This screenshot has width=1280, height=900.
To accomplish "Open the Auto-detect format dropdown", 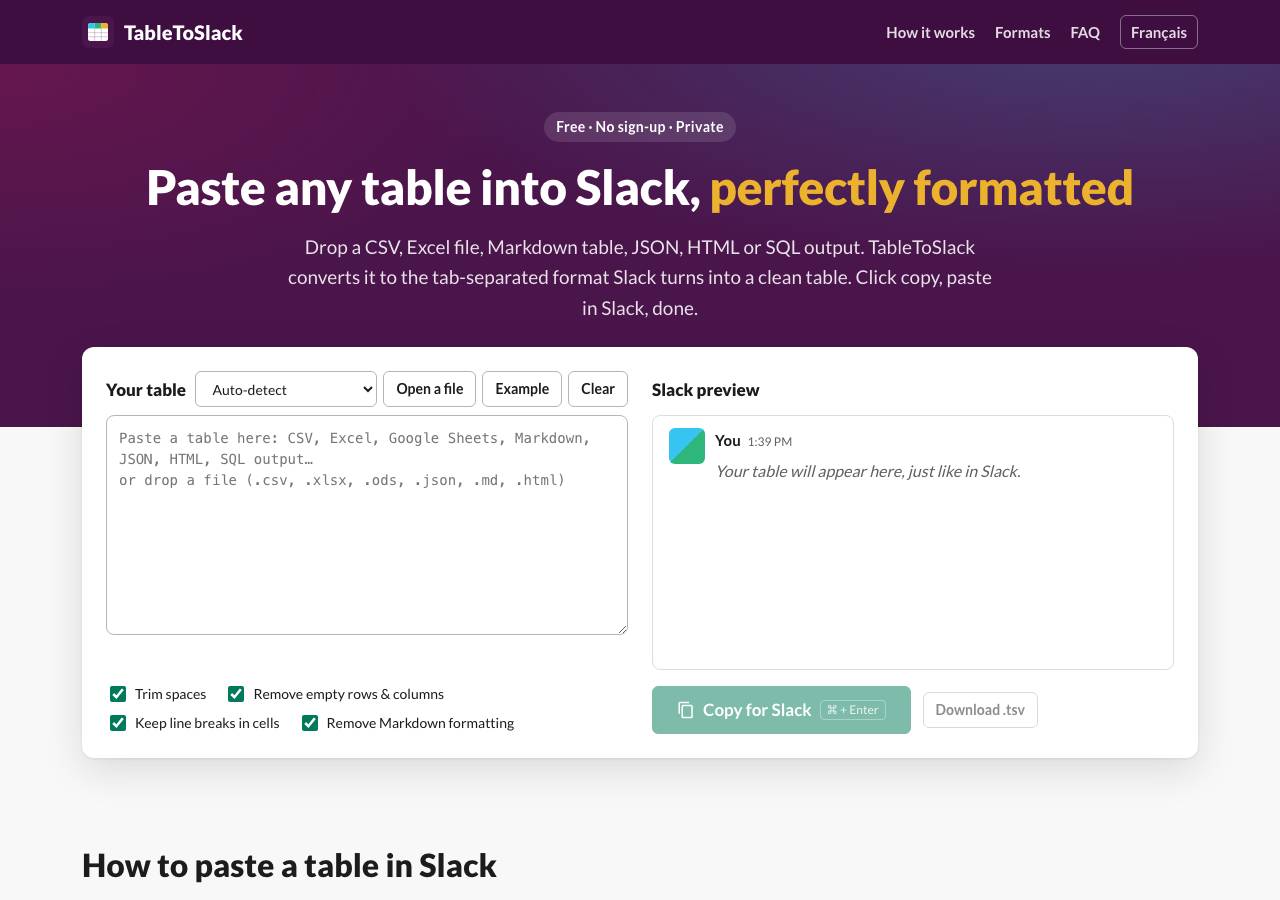I will [x=286, y=389].
